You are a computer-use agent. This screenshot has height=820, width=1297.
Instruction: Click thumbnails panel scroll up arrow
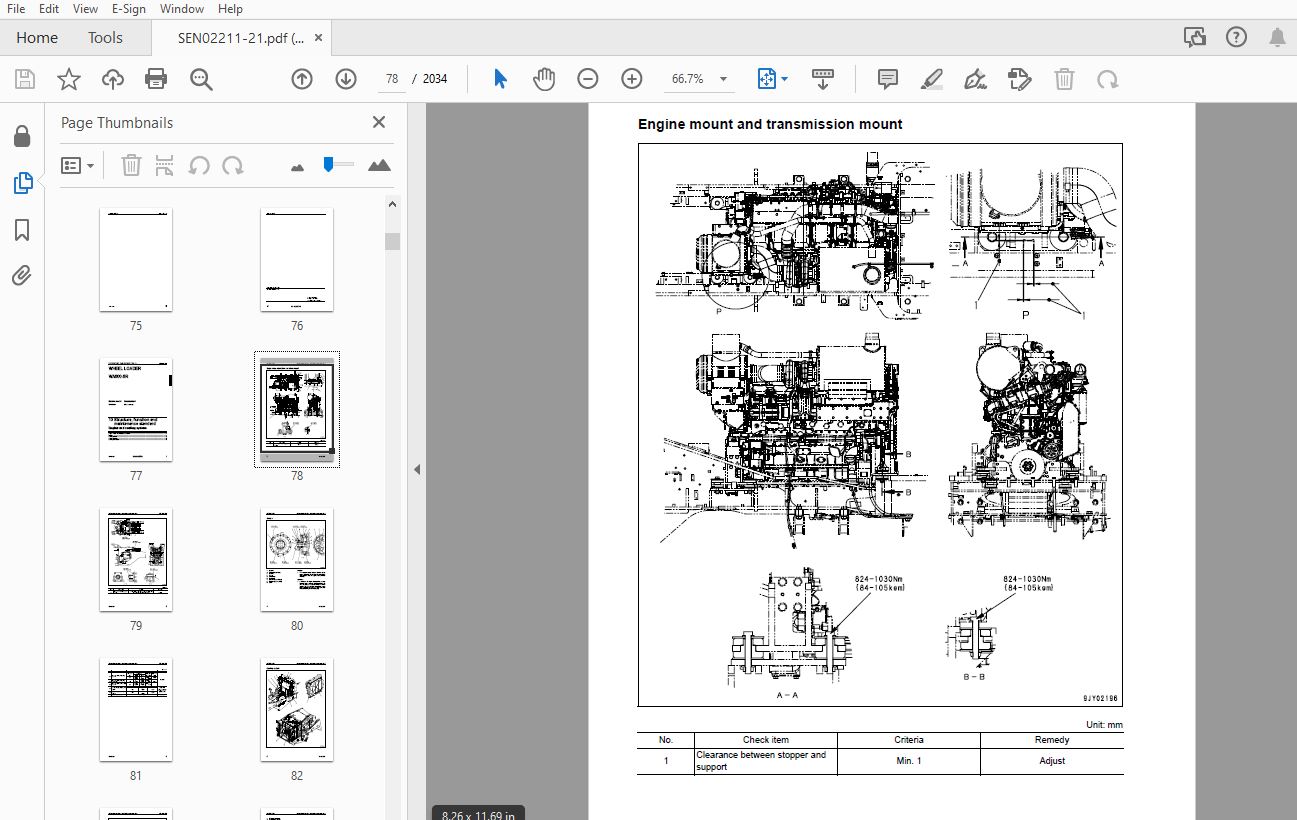click(393, 204)
